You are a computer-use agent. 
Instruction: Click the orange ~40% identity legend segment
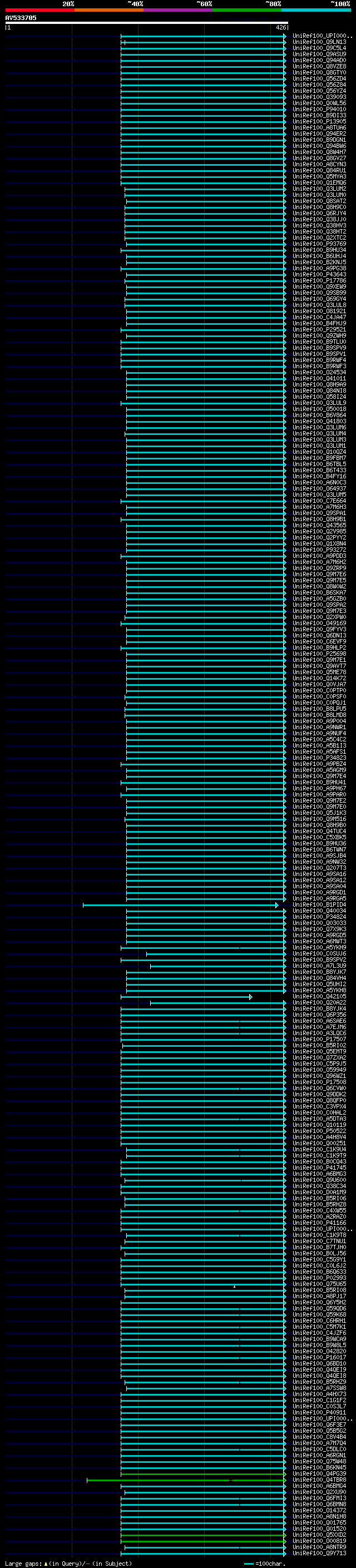[109, 10]
